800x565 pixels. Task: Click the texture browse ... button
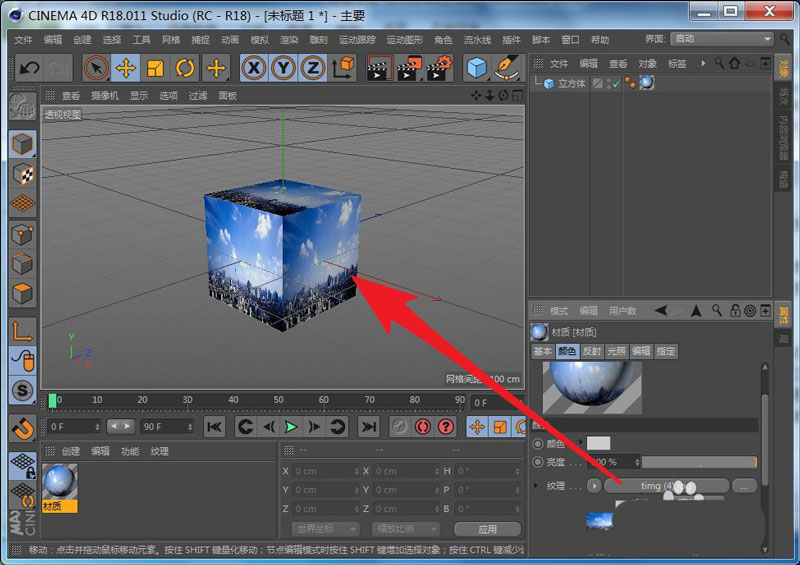point(744,486)
